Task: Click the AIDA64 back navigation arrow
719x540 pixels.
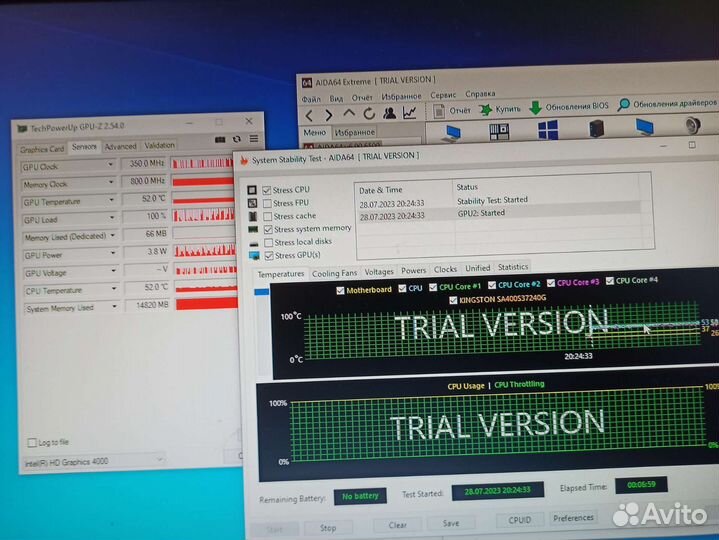Action: pos(311,114)
